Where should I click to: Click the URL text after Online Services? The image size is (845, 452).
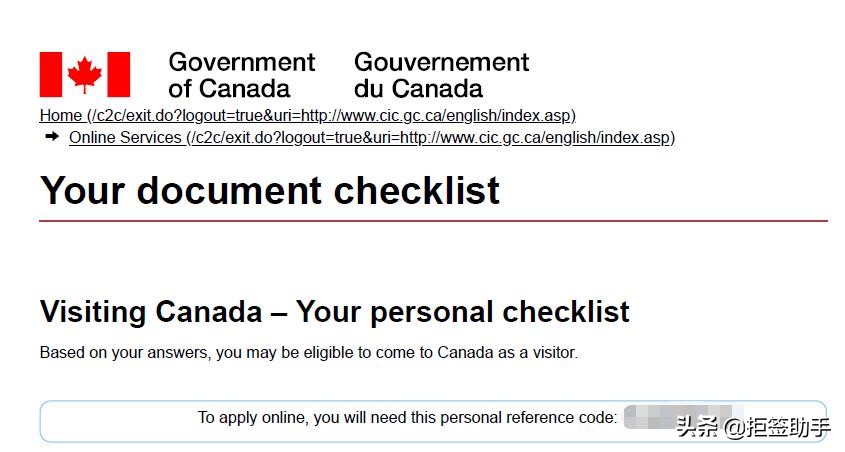431,138
